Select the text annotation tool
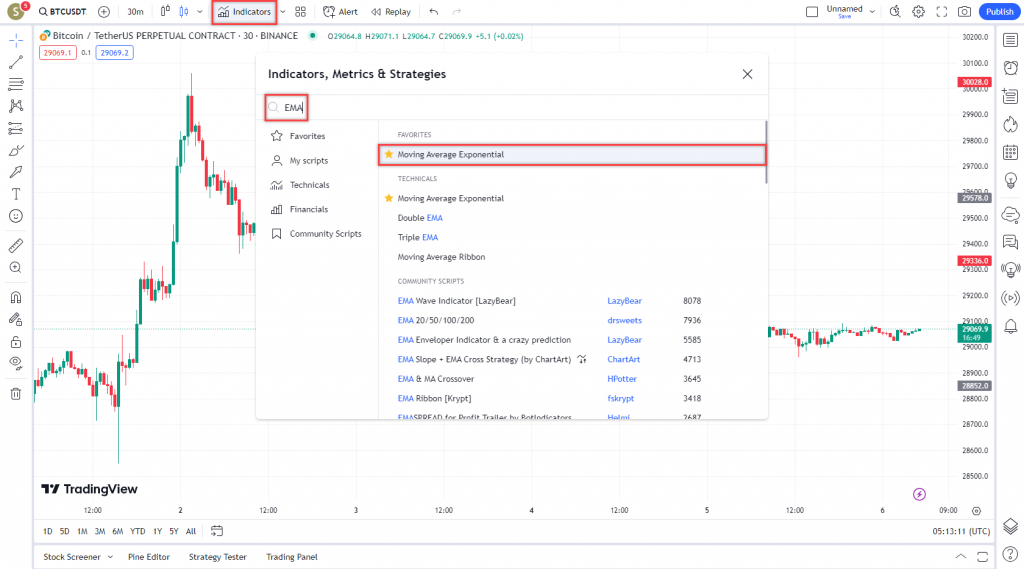Image resolution: width=1024 pixels, height=569 pixels. pos(16,194)
